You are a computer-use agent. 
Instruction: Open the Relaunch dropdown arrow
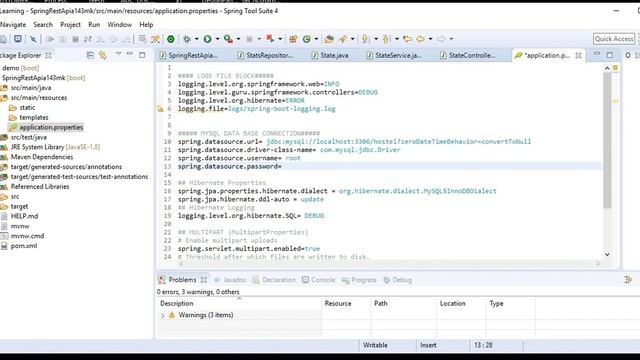coord(280,39)
